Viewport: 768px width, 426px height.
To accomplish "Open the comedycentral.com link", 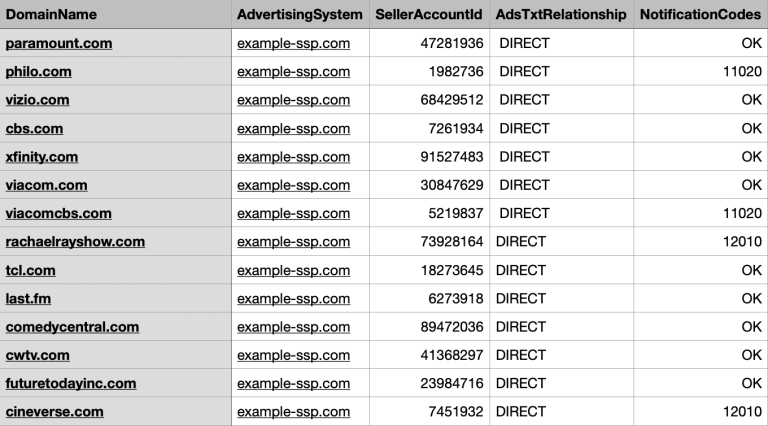I will (72, 327).
